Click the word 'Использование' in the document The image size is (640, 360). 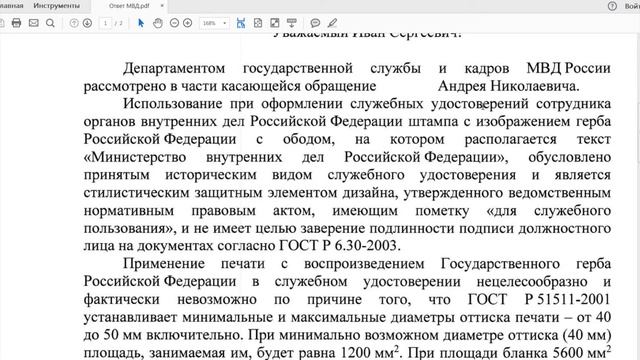pos(173,104)
